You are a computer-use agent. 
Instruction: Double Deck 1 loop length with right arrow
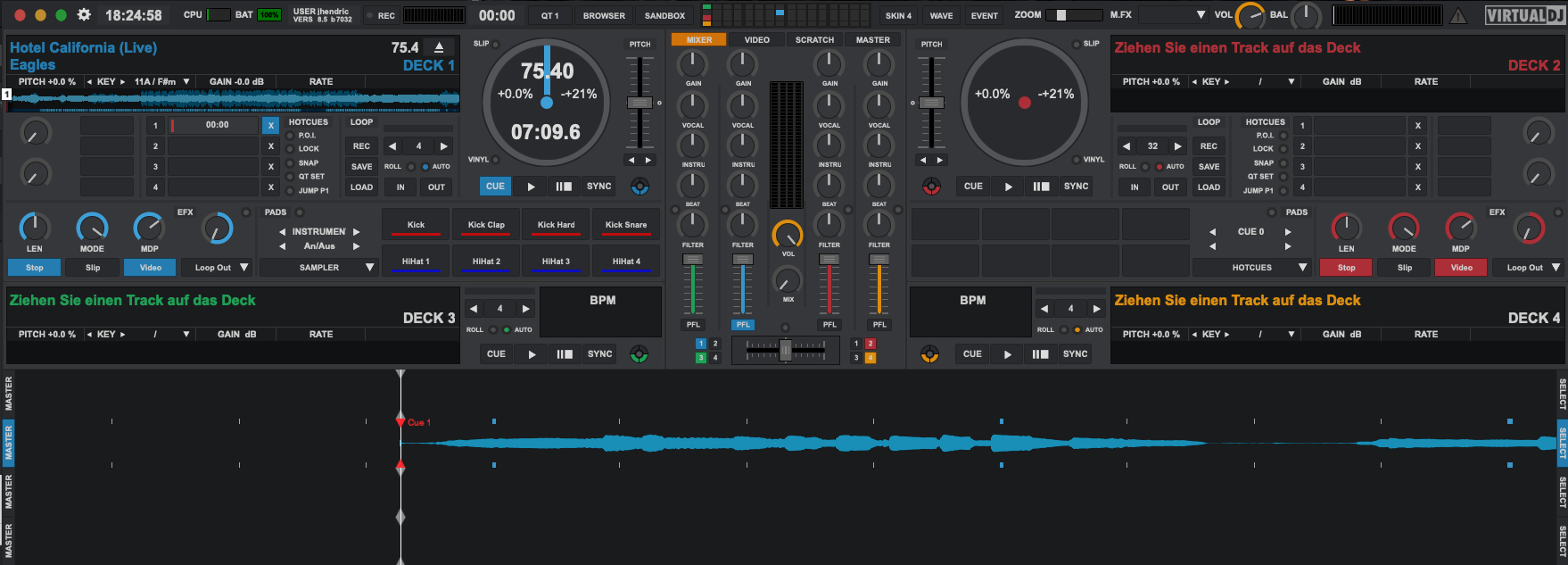coord(444,146)
